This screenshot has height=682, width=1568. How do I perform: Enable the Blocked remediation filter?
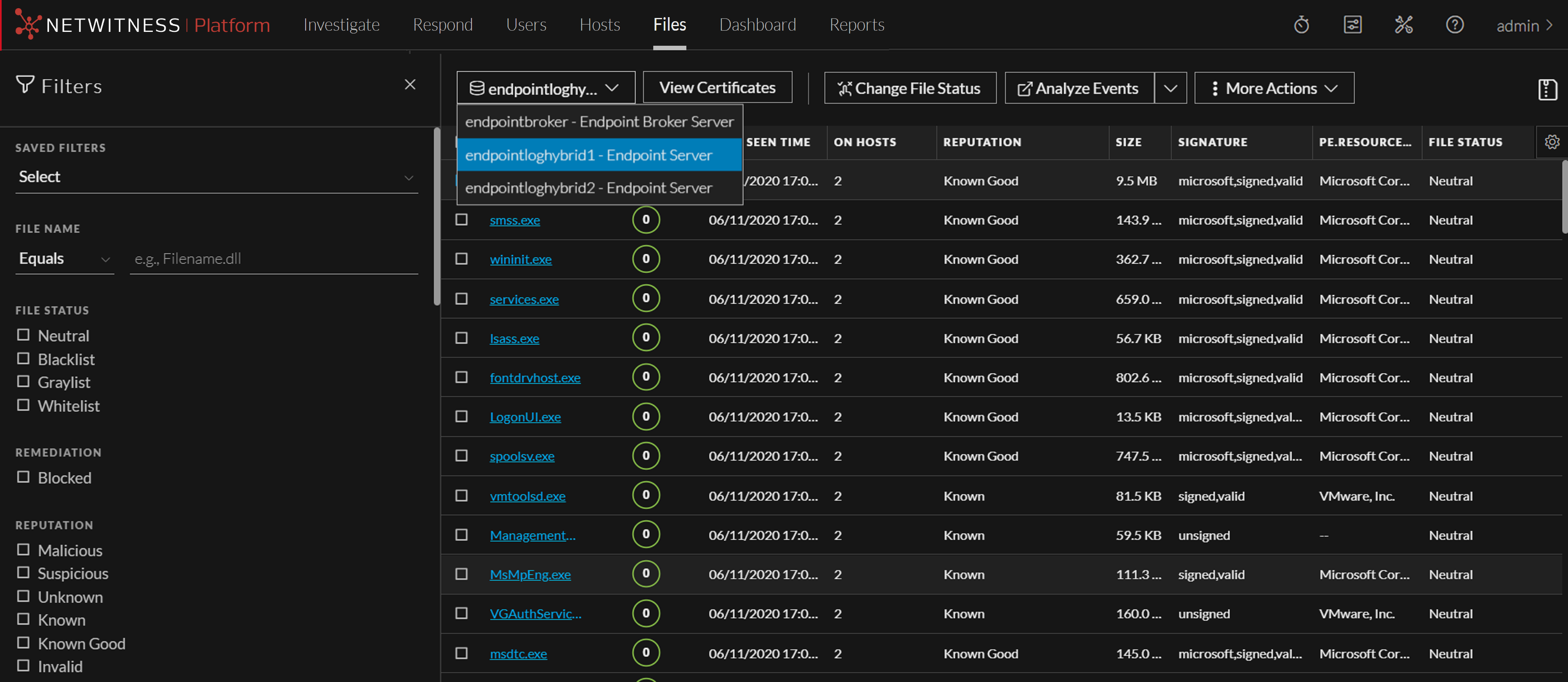pyautogui.click(x=23, y=477)
